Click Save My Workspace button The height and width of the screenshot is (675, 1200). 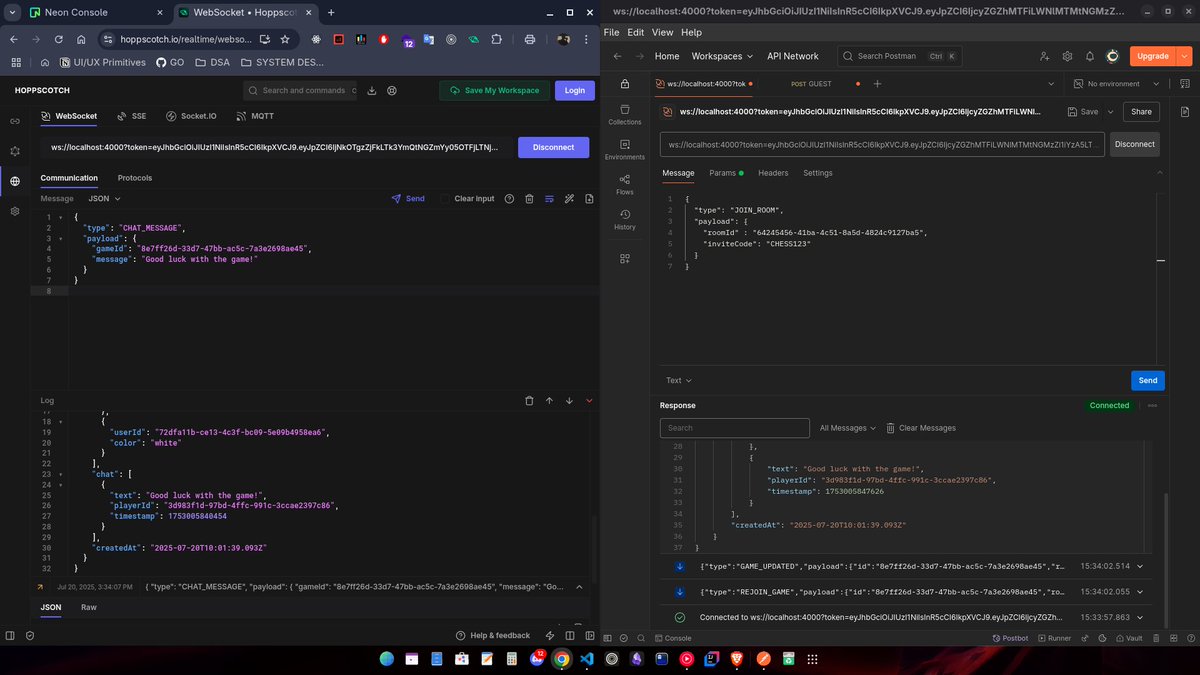click(x=493, y=90)
